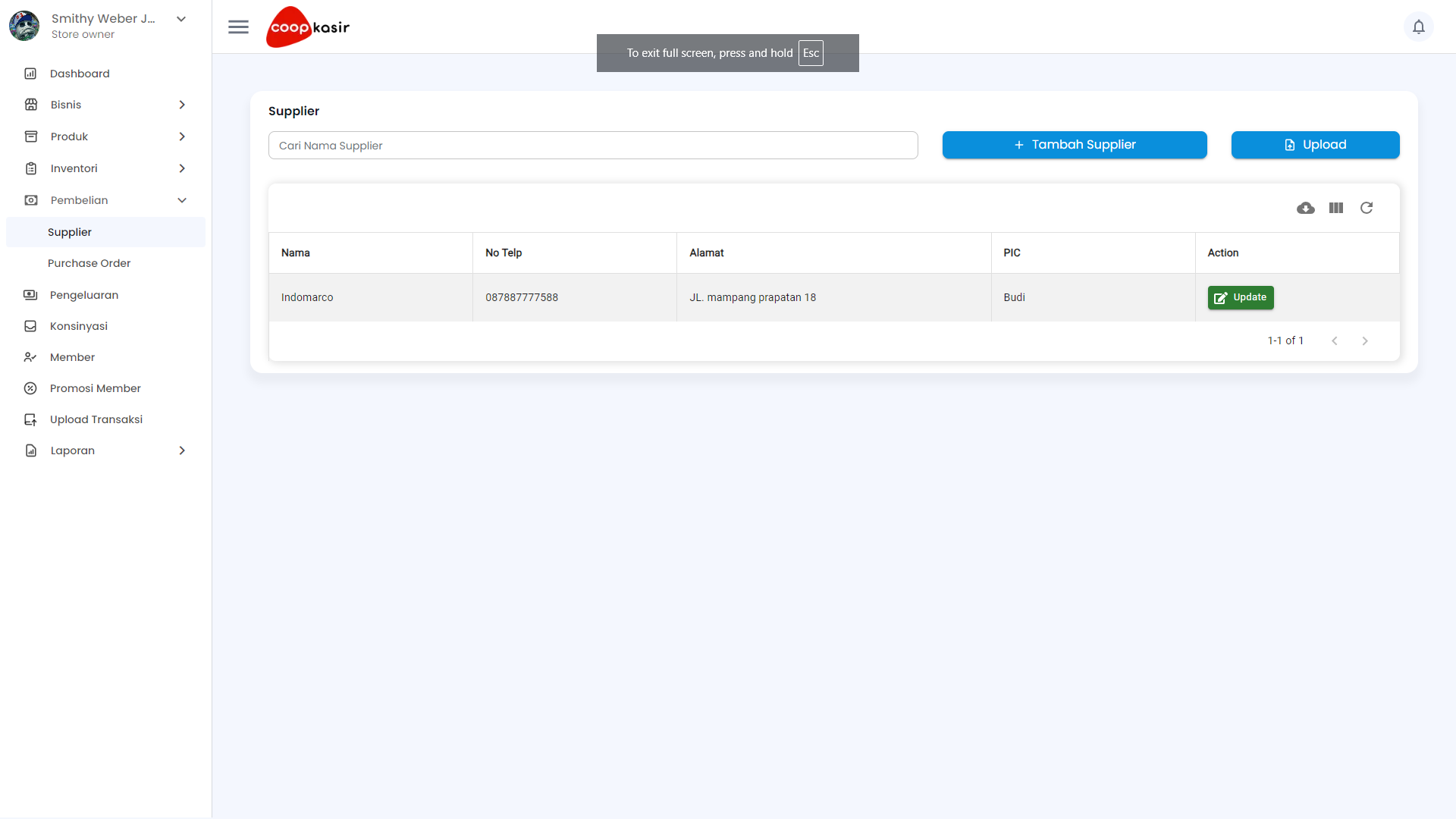Go to next page of results

(1365, 340)
